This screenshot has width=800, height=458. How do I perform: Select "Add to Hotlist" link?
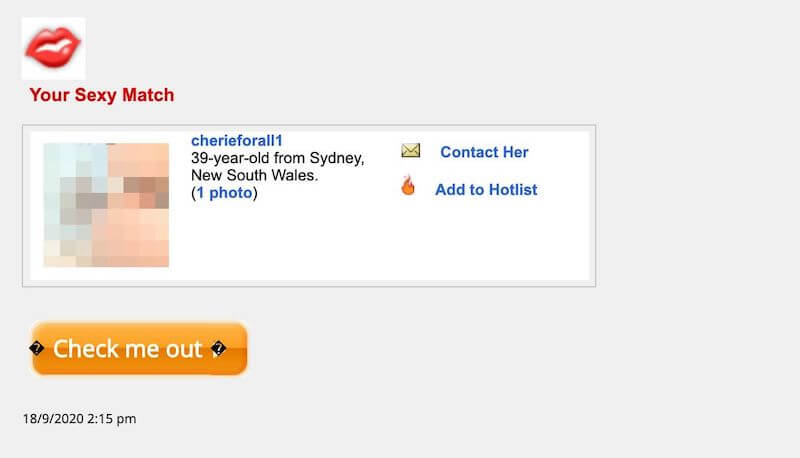click(486, 190)
